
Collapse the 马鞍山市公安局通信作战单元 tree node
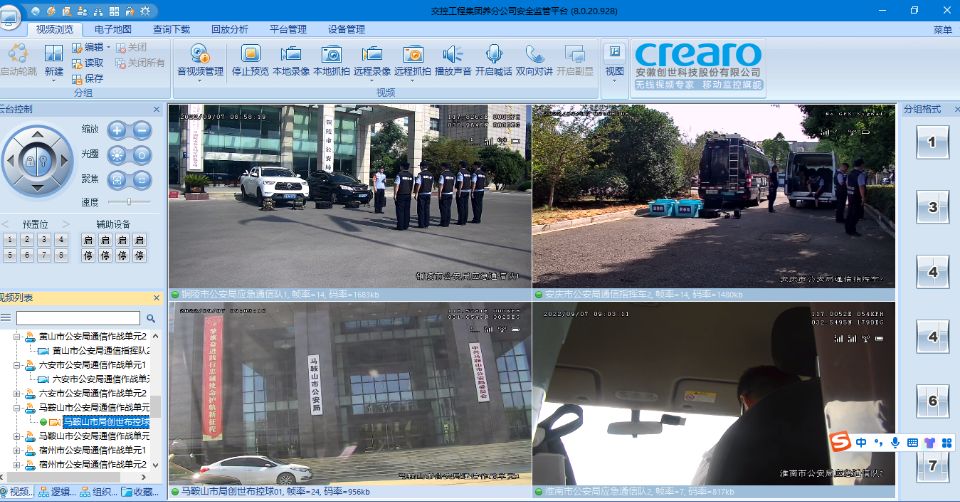tap(18, 408)
